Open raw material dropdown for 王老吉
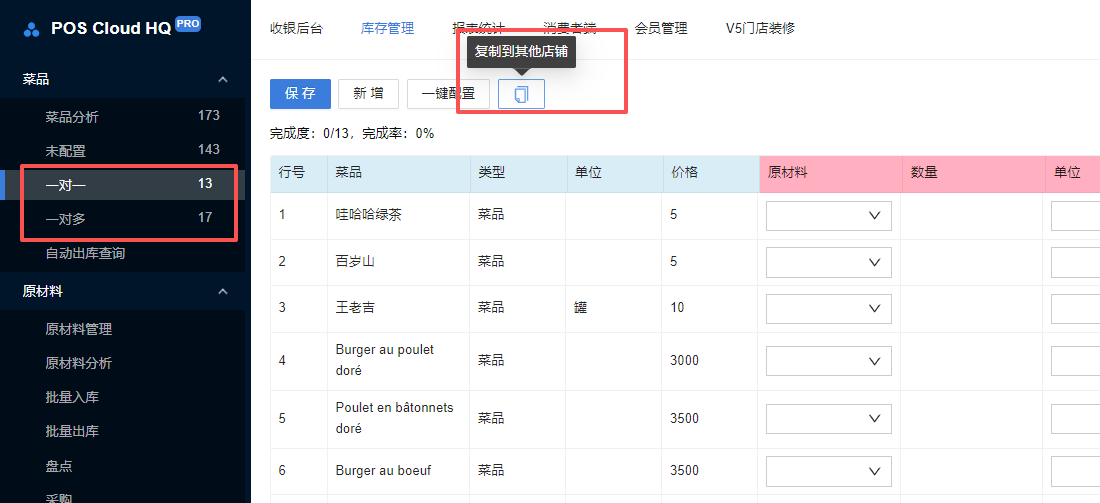Viewport: 1100px width, 503px height. tap(828, 308)
